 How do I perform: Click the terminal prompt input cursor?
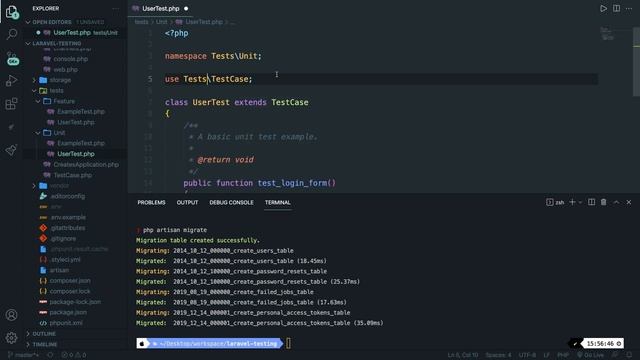point(288,343)
